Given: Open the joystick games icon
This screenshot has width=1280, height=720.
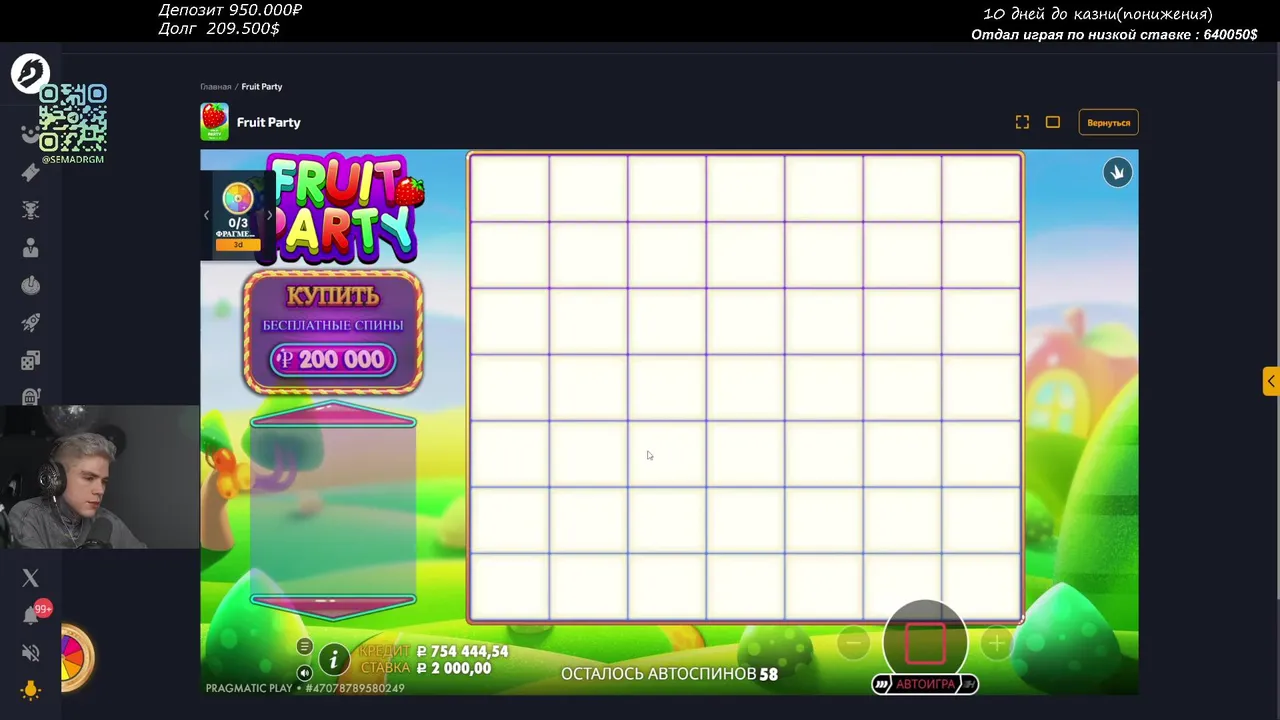Looking at the screenshot, I should pos(30,285).
